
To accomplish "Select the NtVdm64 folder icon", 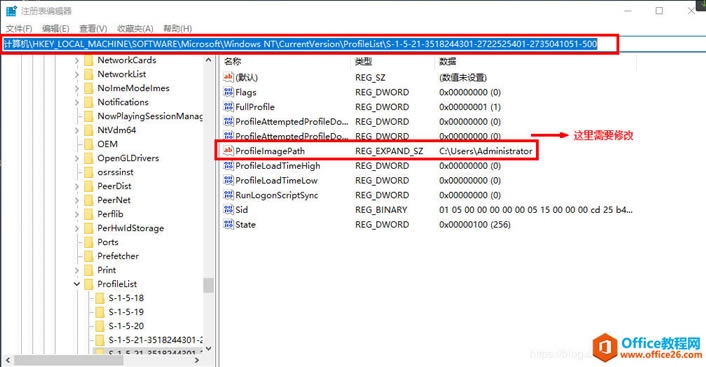I will click(x=89, y=130).
